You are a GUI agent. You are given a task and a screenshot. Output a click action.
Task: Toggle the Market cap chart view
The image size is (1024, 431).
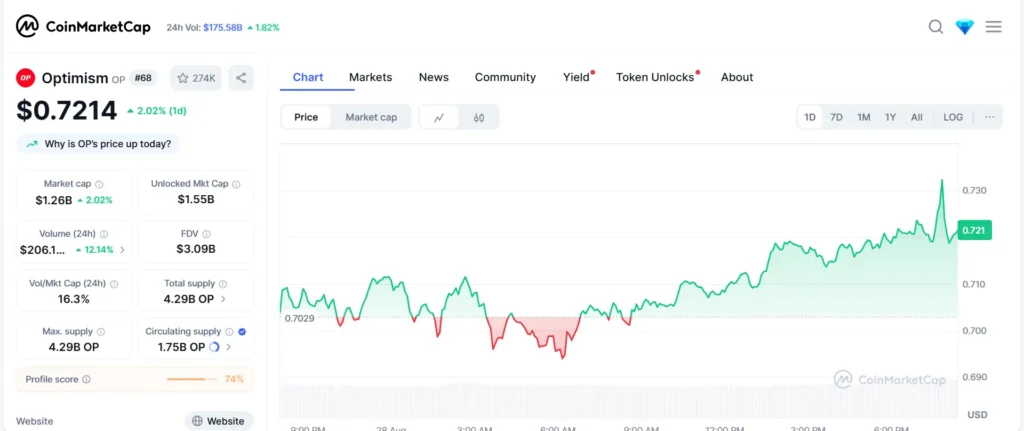371,118
